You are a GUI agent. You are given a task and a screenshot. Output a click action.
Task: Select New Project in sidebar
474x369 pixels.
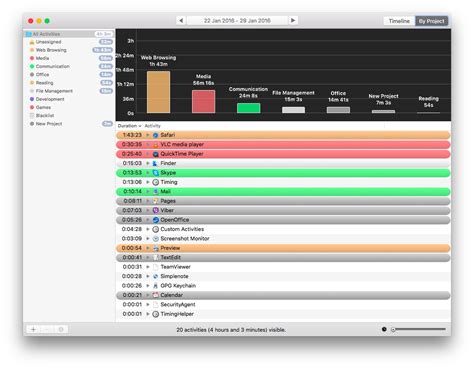click(69, 124)
